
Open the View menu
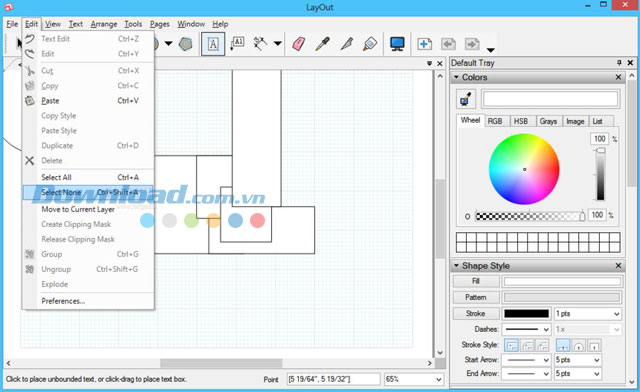click(x=53, y=24)
